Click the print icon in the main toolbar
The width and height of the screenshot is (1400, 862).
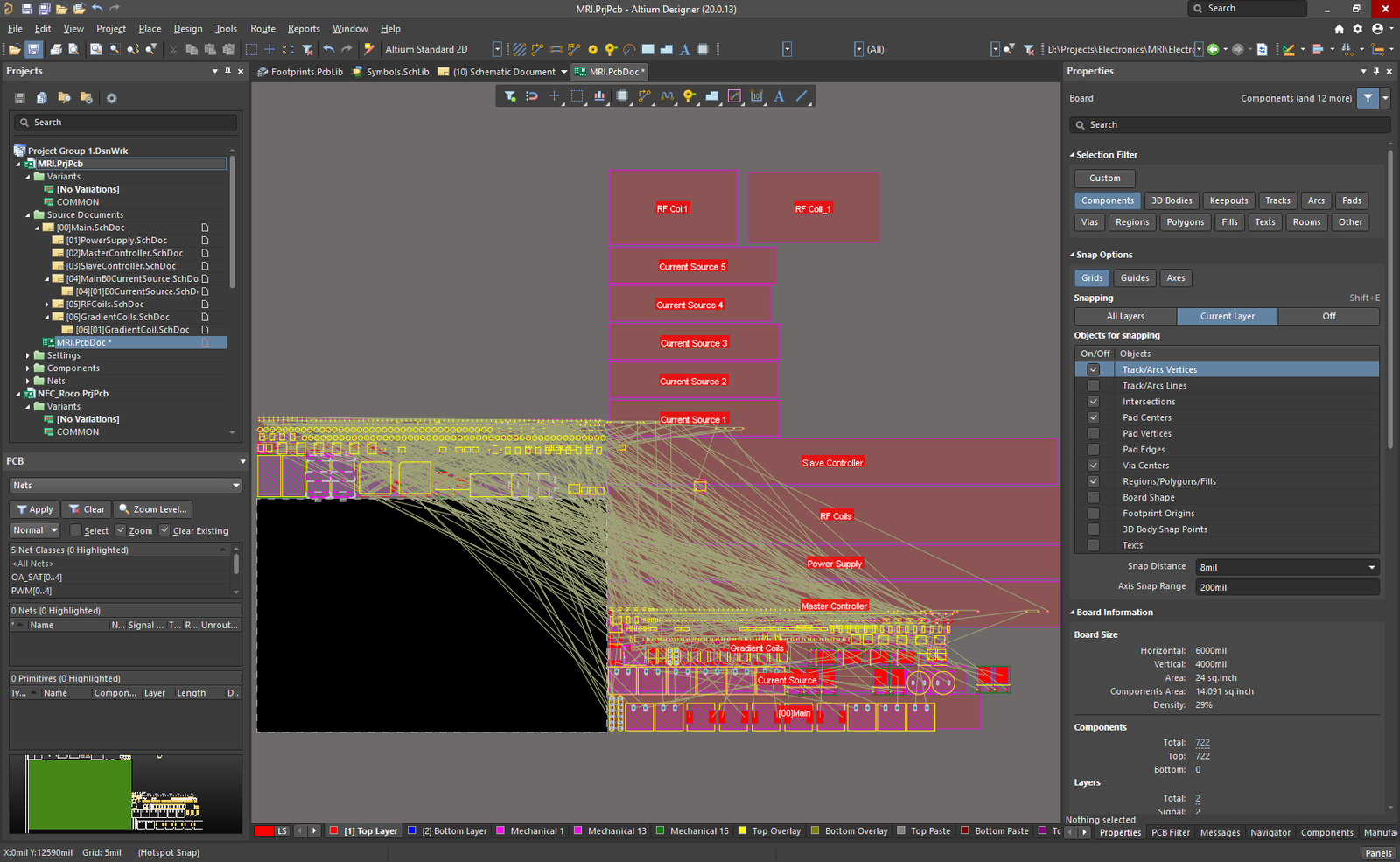point(56,49)
